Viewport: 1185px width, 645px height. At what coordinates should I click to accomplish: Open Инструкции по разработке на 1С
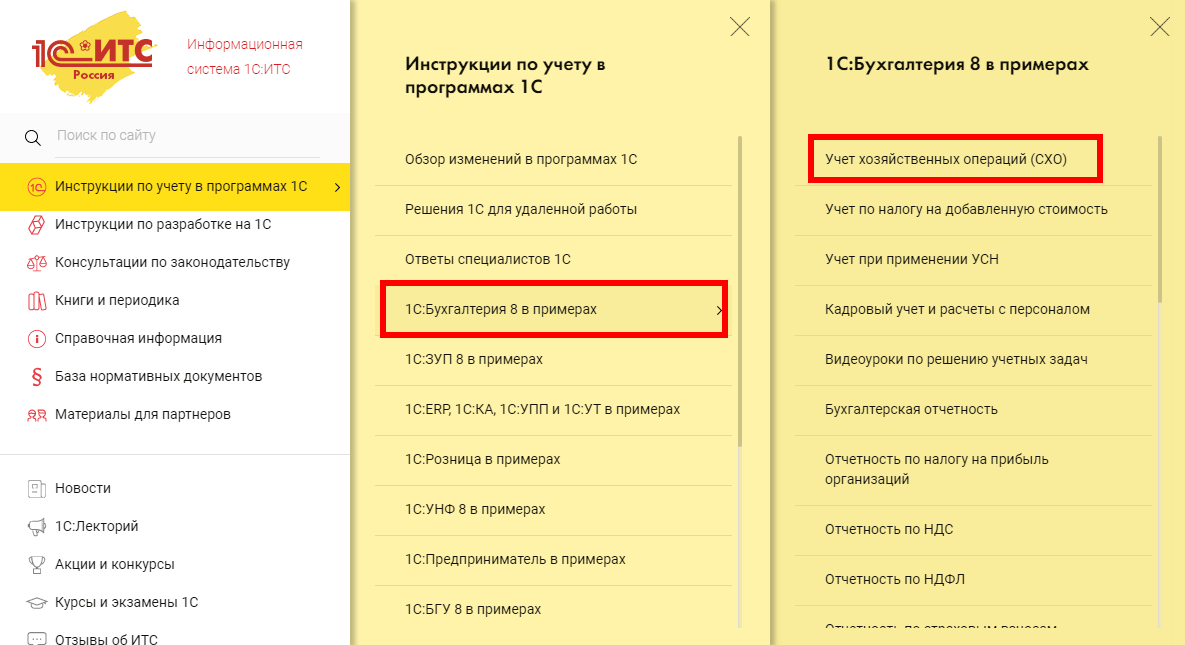click(x=163, y=225)
